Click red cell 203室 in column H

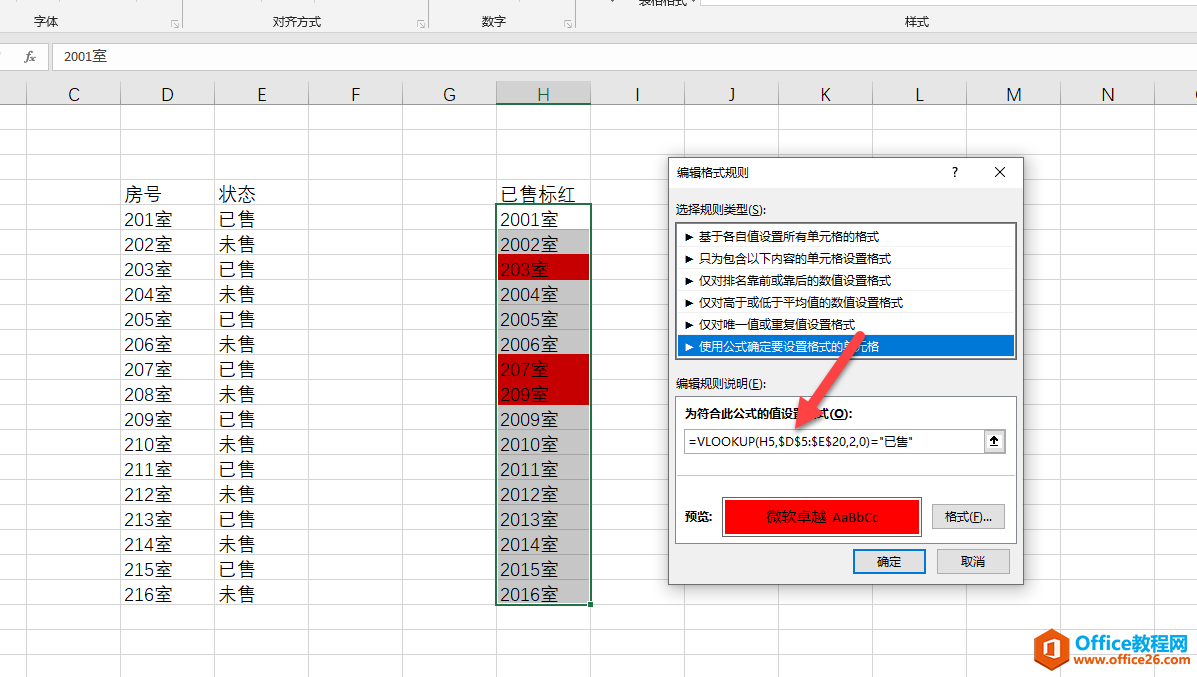543,269
